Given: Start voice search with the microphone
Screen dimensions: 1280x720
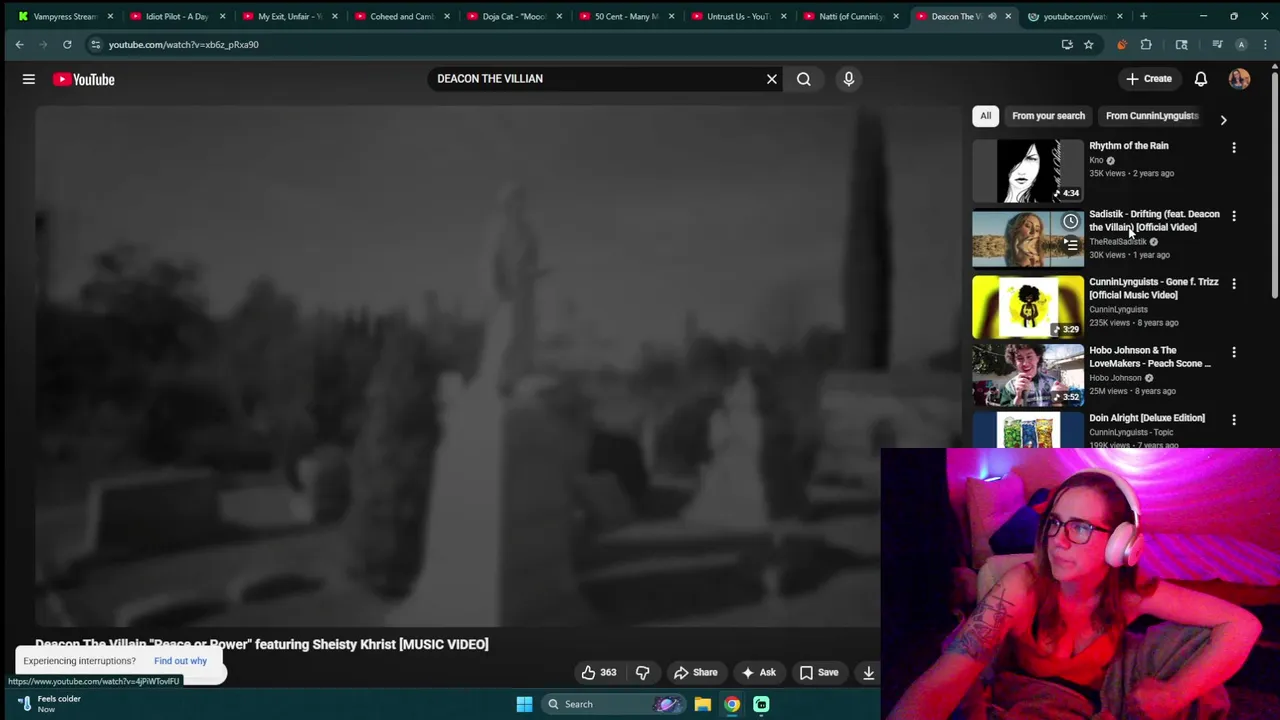Looking at the screenshot, I should 849,79.
